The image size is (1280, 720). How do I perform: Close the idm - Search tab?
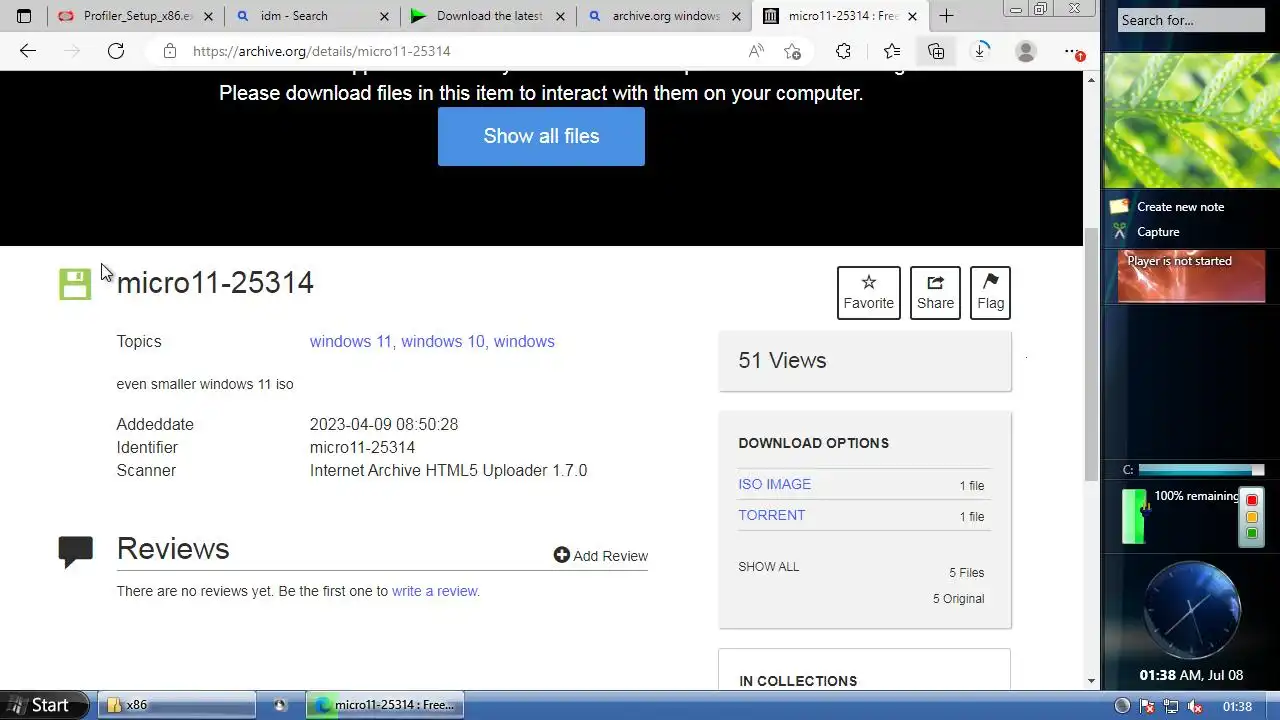(x=384, y=16)
